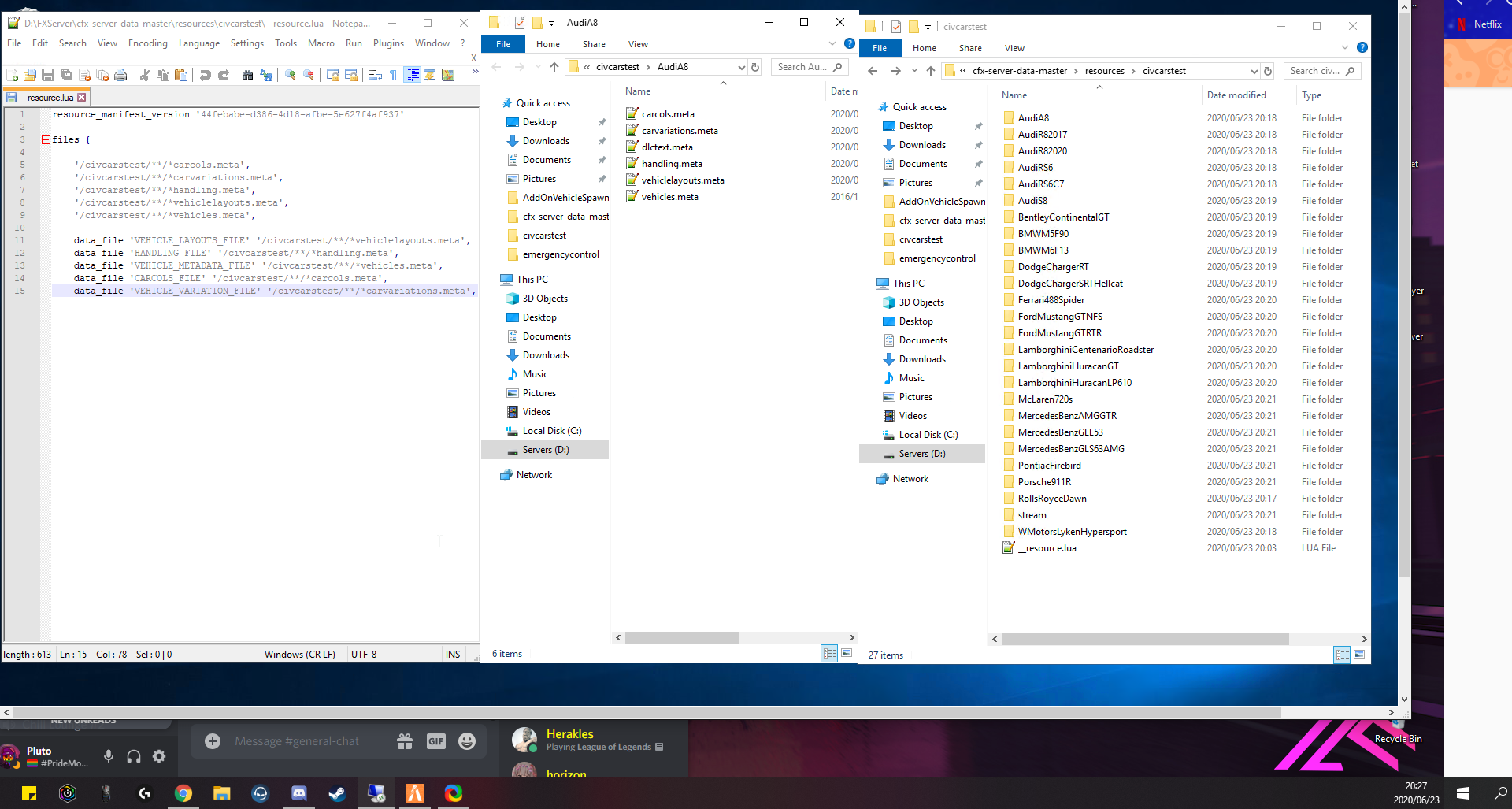Expand hidden Notepad++ toolbar items chevron

(475, 72)
